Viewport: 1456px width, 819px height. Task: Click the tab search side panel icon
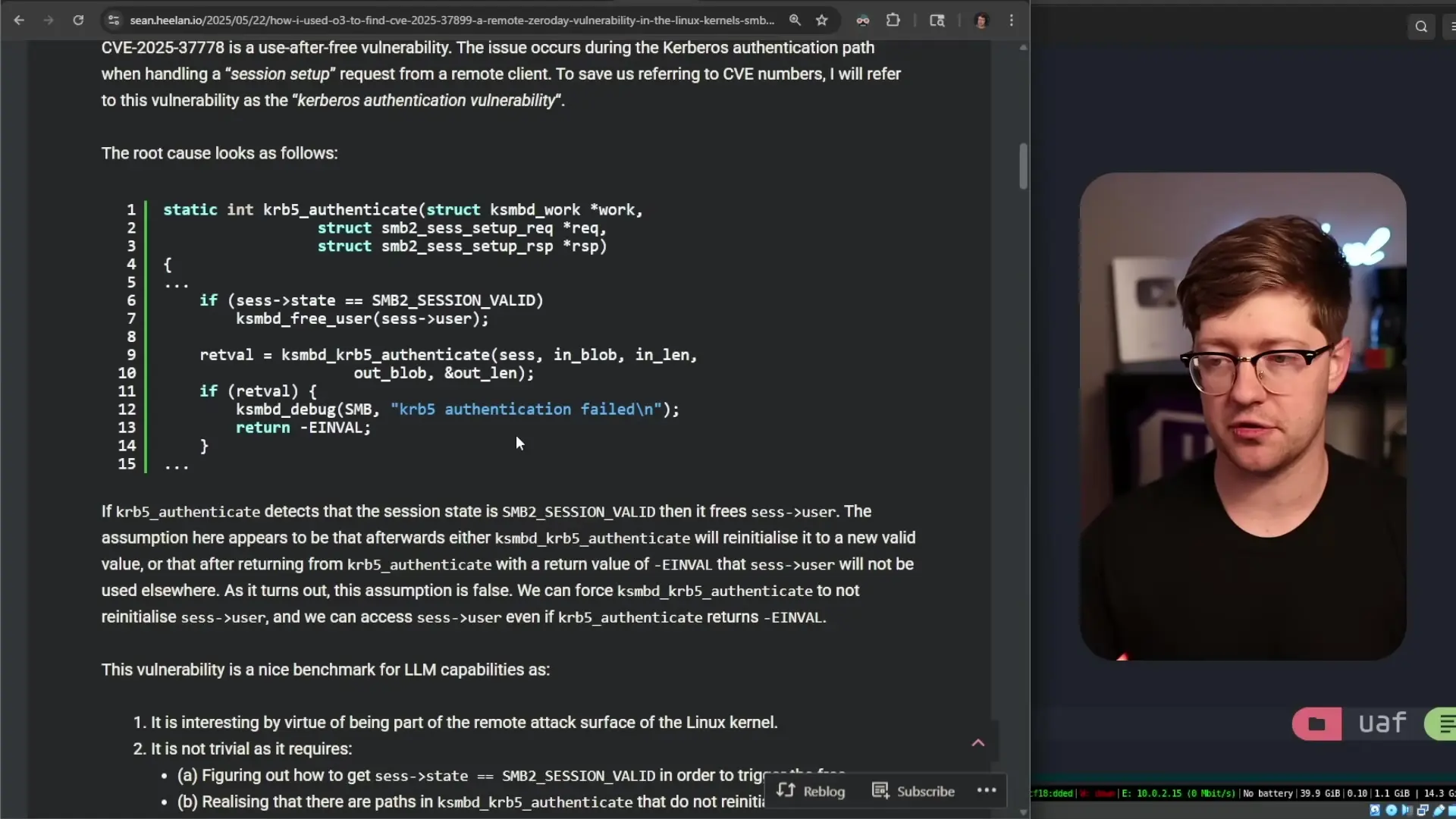click(937, 20)
